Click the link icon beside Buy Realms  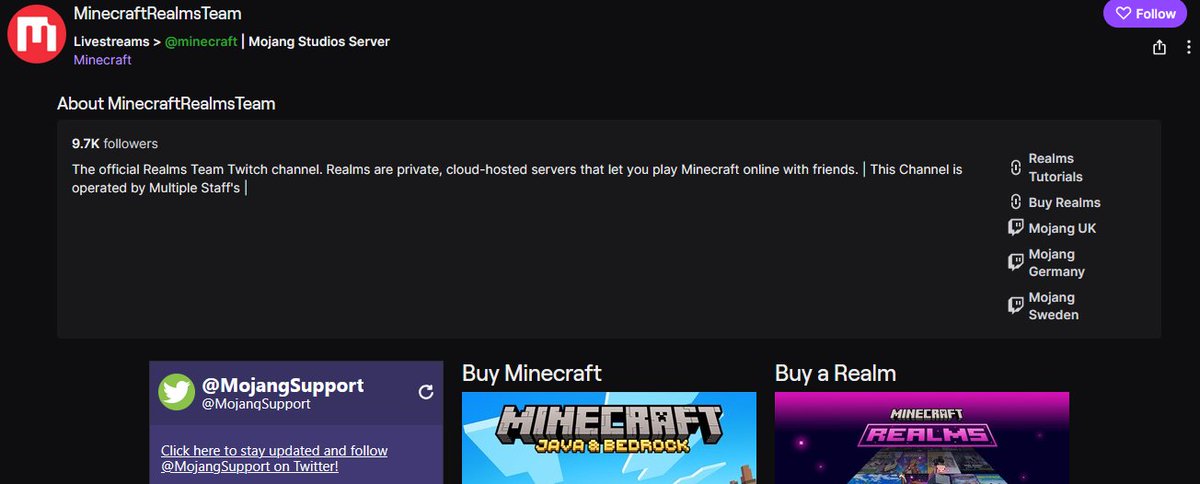click(x=1015, y=202)
